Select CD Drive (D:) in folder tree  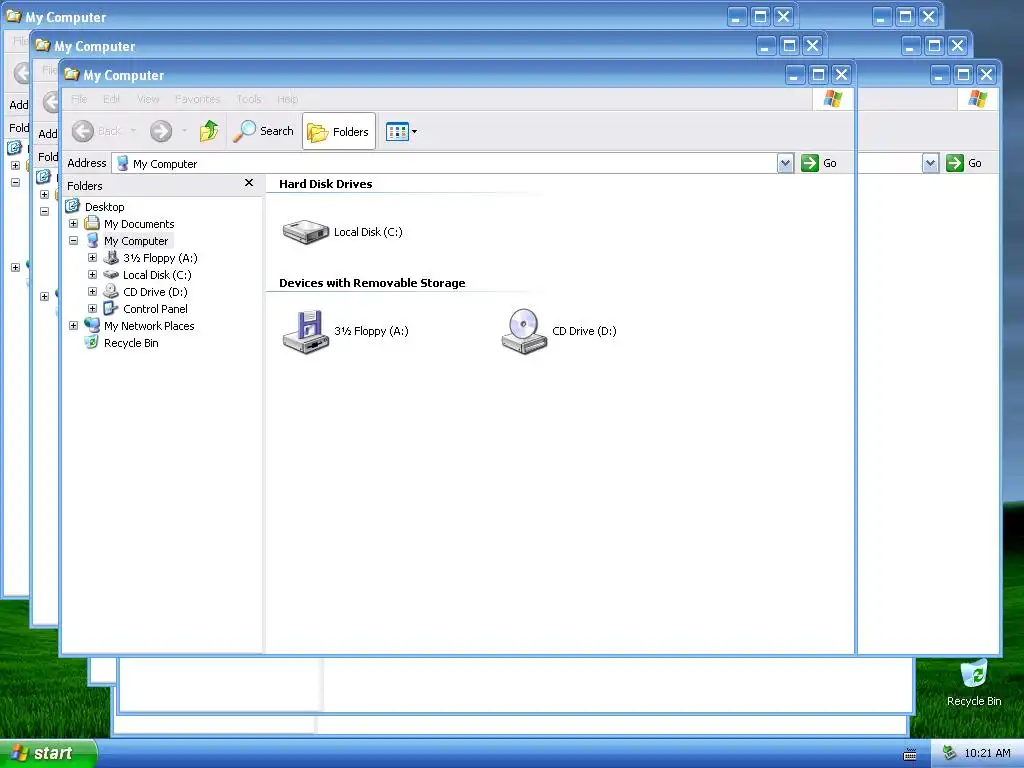(155, 292)
